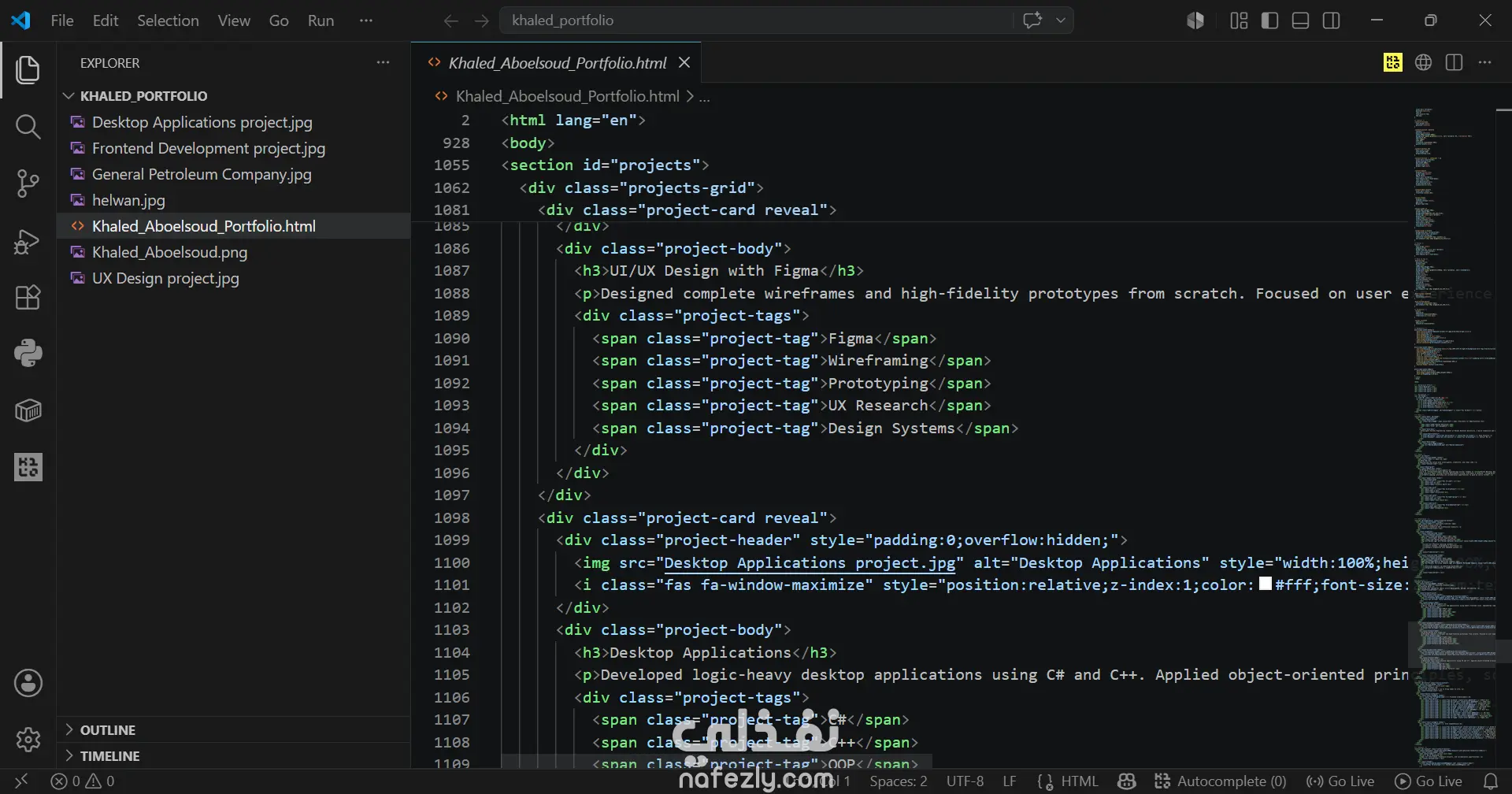Viewport: 1512px width, 794px height.
Task: Go back in navigation history
Action: tap(450, 20)
